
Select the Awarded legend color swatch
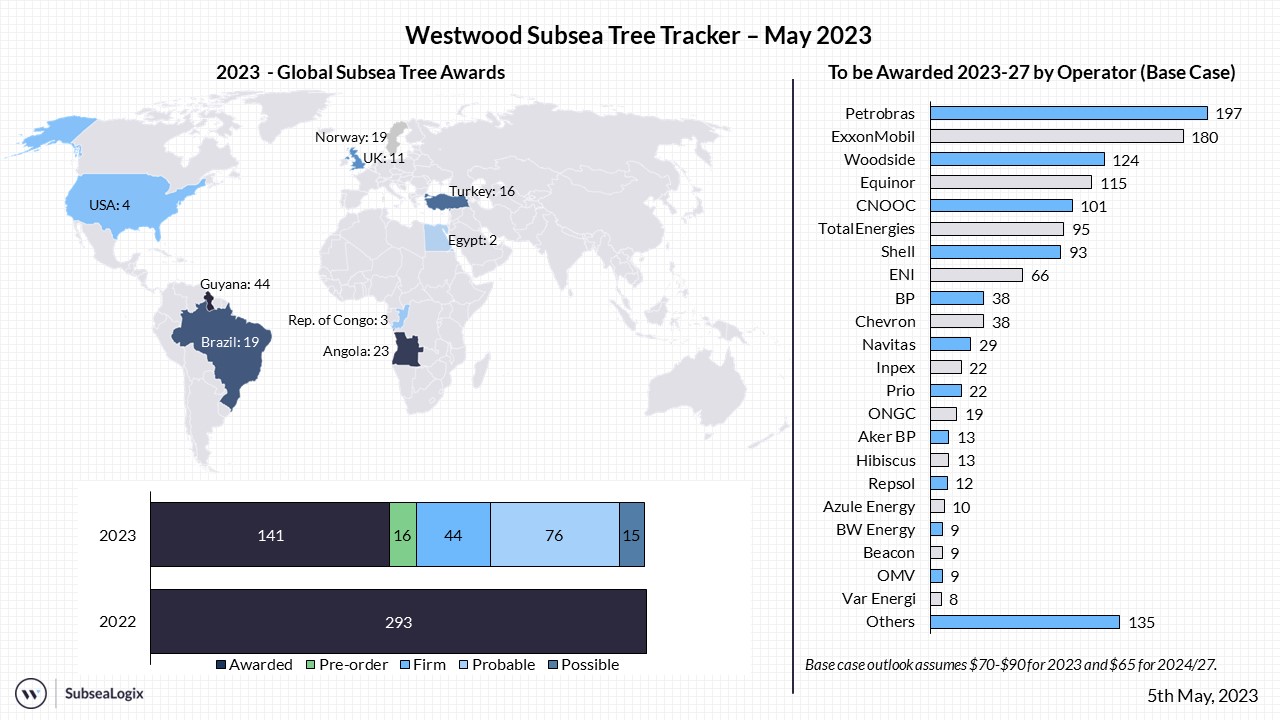(222, 665)
